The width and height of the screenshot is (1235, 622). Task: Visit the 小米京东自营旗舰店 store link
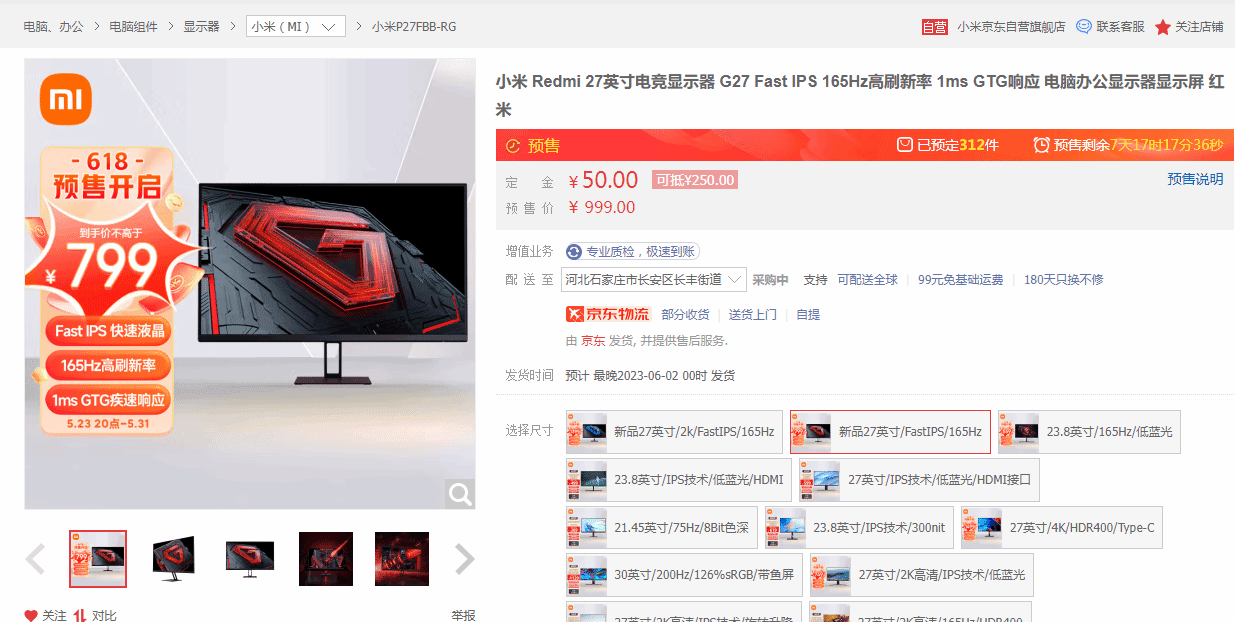pyautogui.click(x=1010, y=27)
